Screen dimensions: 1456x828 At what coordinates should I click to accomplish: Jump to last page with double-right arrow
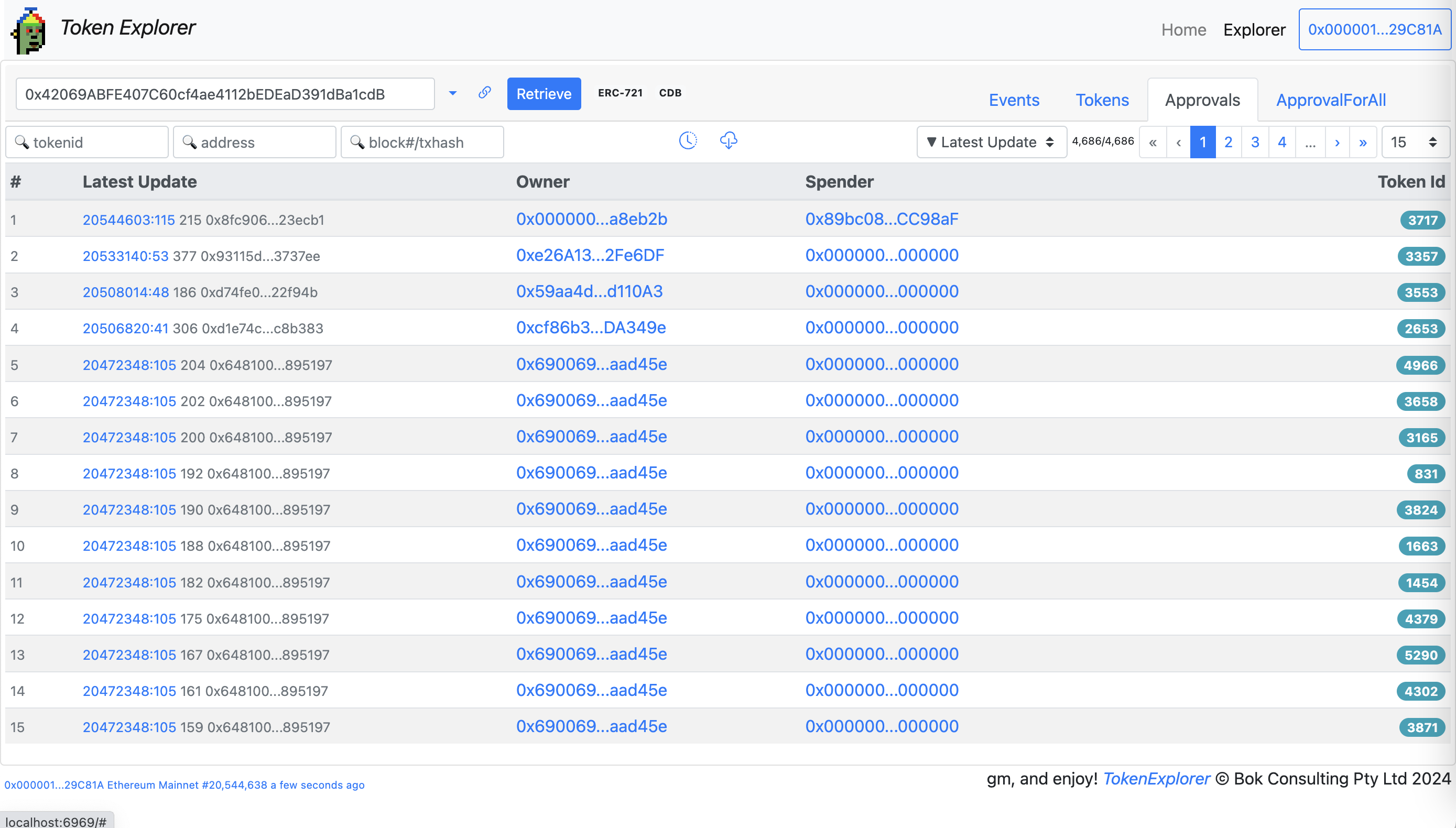click(x=1363, y=142)
